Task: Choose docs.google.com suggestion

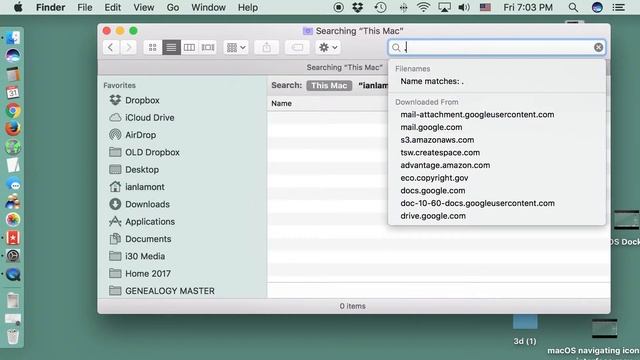Action: [497, 191]
